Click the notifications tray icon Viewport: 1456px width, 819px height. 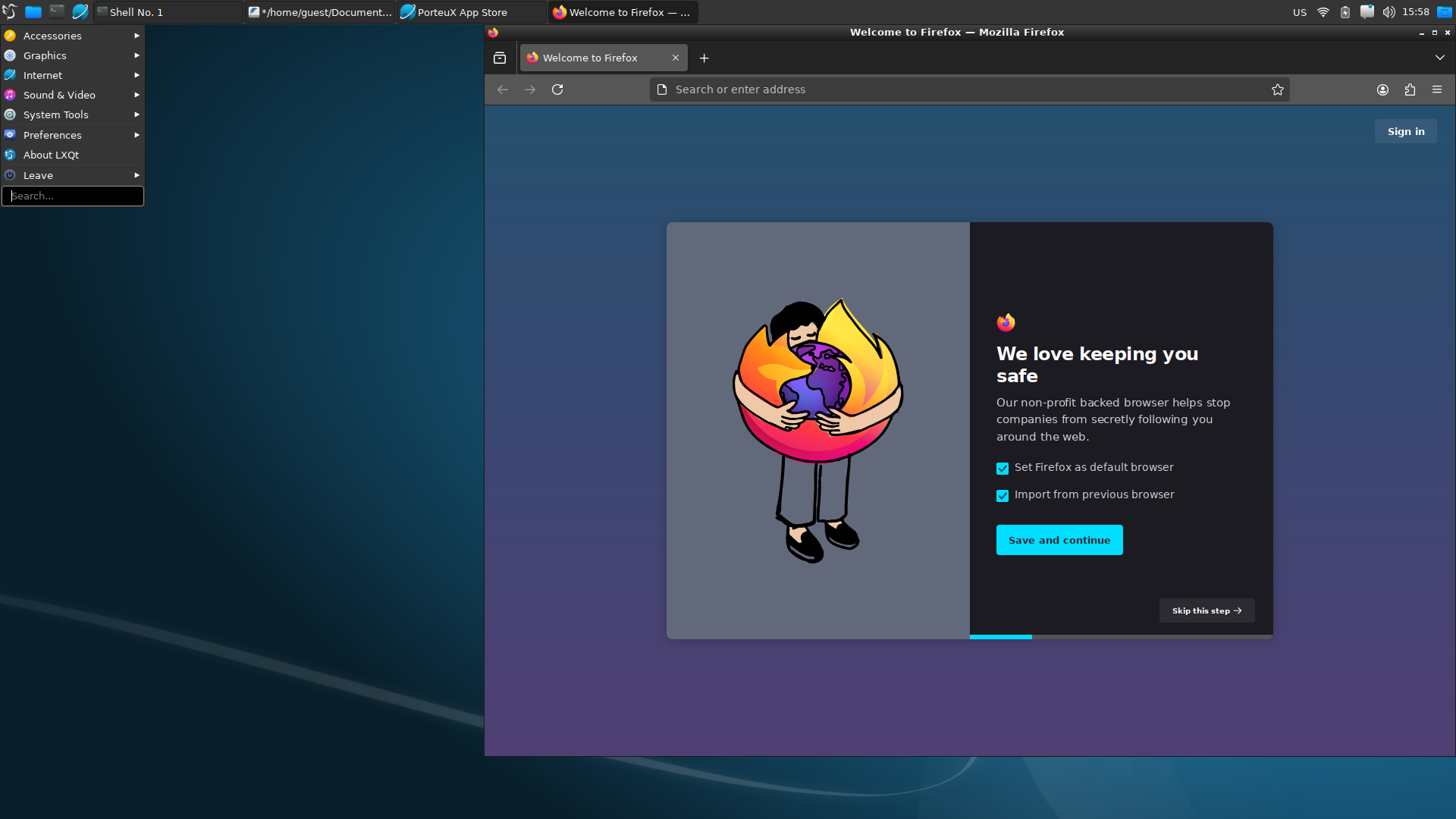pos(1367,12)
